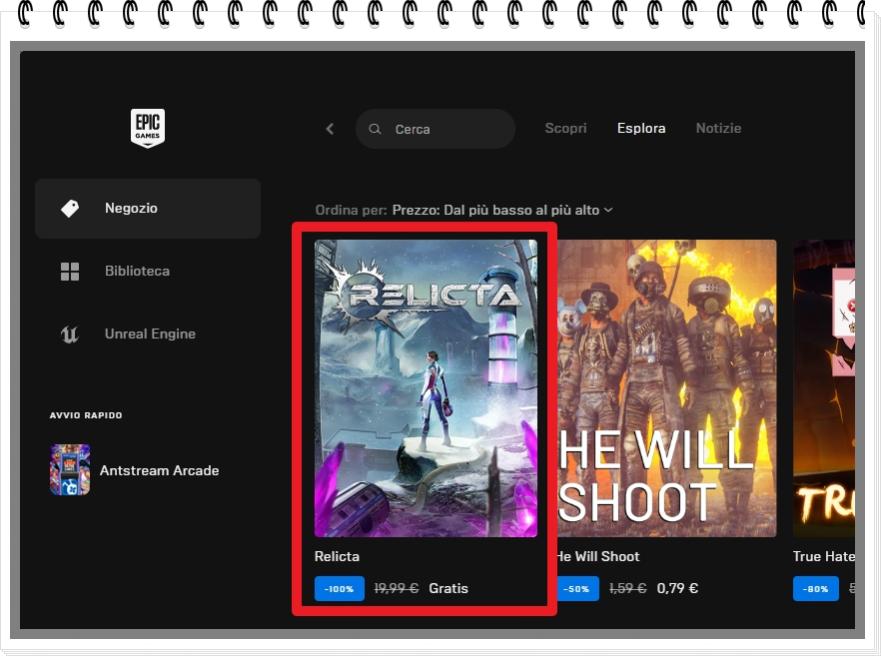
Task: Click the Epic Games logo
Action: coord(147,128)
